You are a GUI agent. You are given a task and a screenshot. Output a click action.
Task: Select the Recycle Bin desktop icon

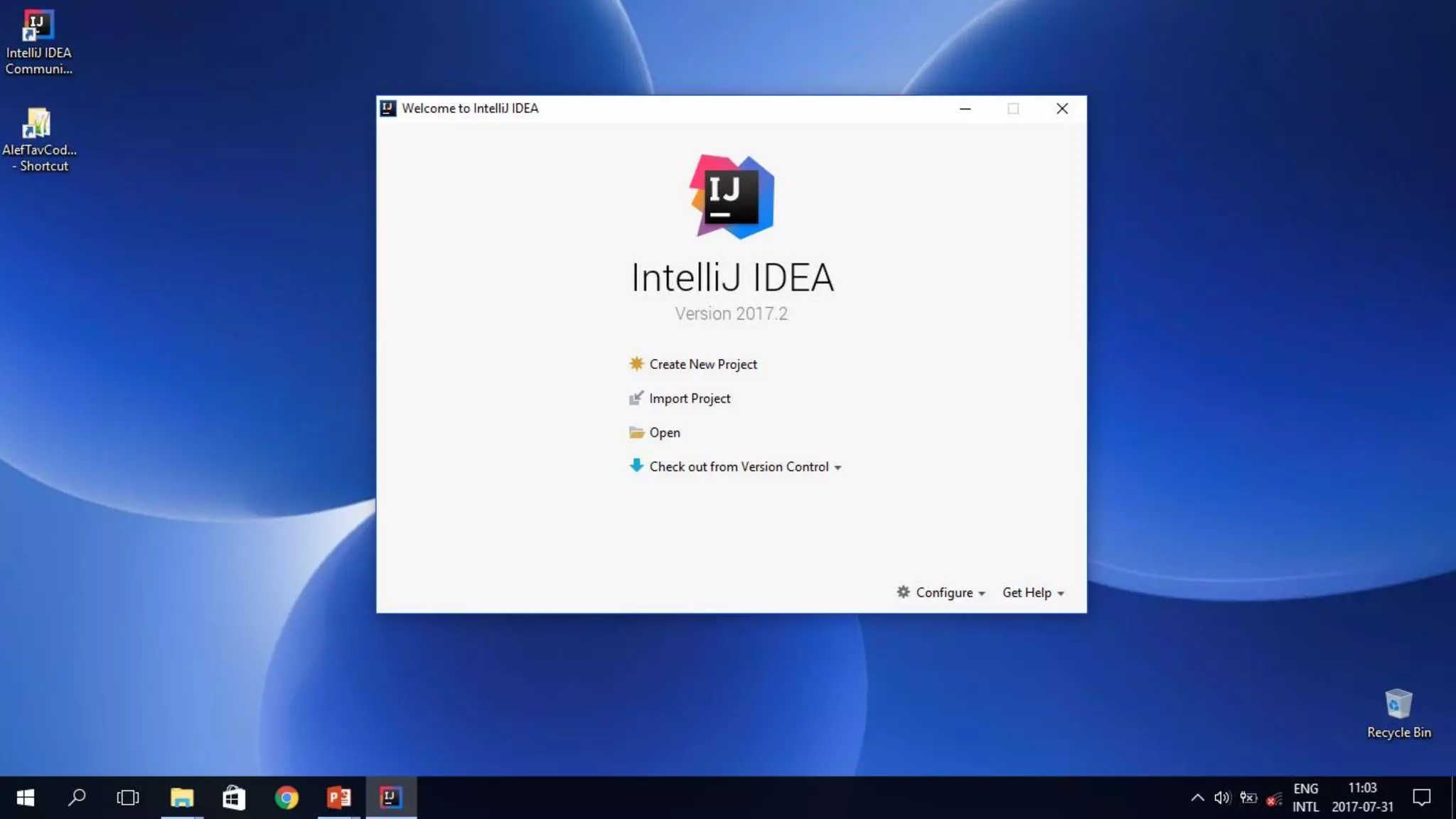1398,714
